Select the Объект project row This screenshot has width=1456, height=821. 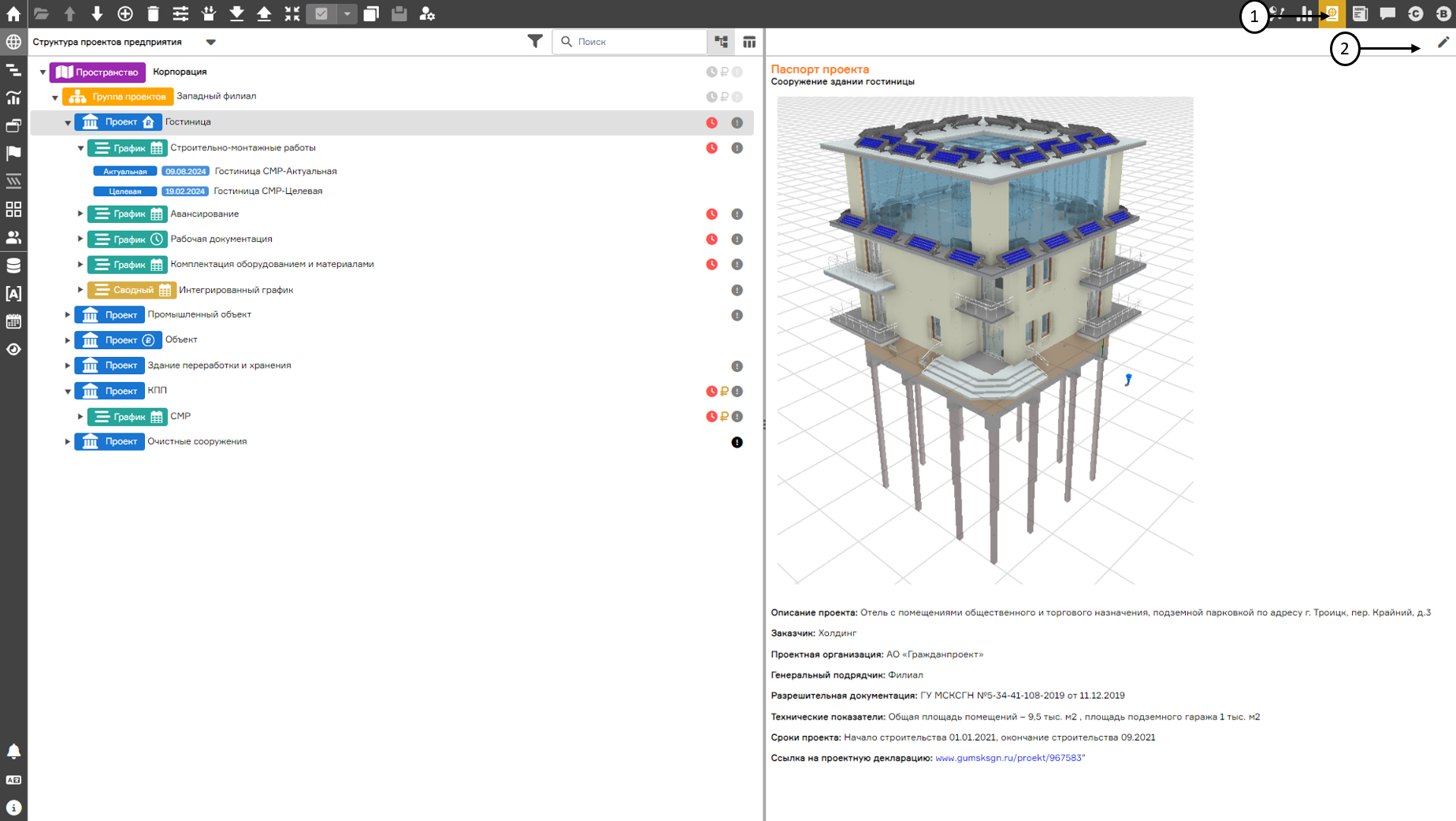click(x=392, y=340)
